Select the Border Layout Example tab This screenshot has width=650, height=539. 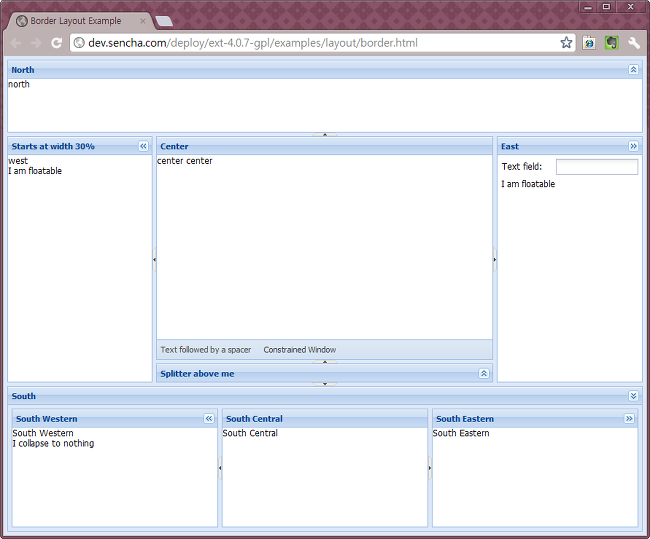78,21
